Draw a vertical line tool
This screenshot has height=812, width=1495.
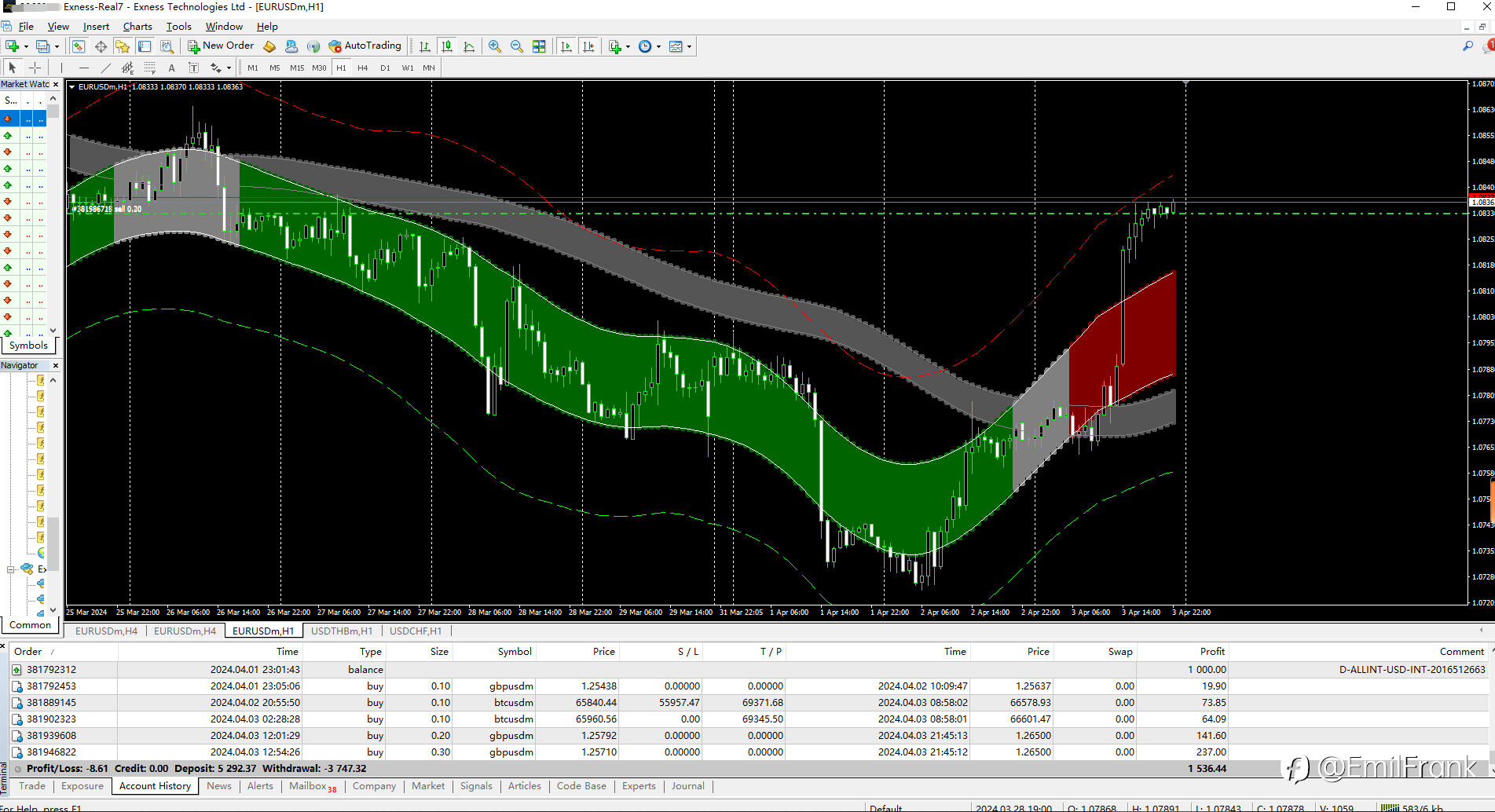tap(61, 68)
